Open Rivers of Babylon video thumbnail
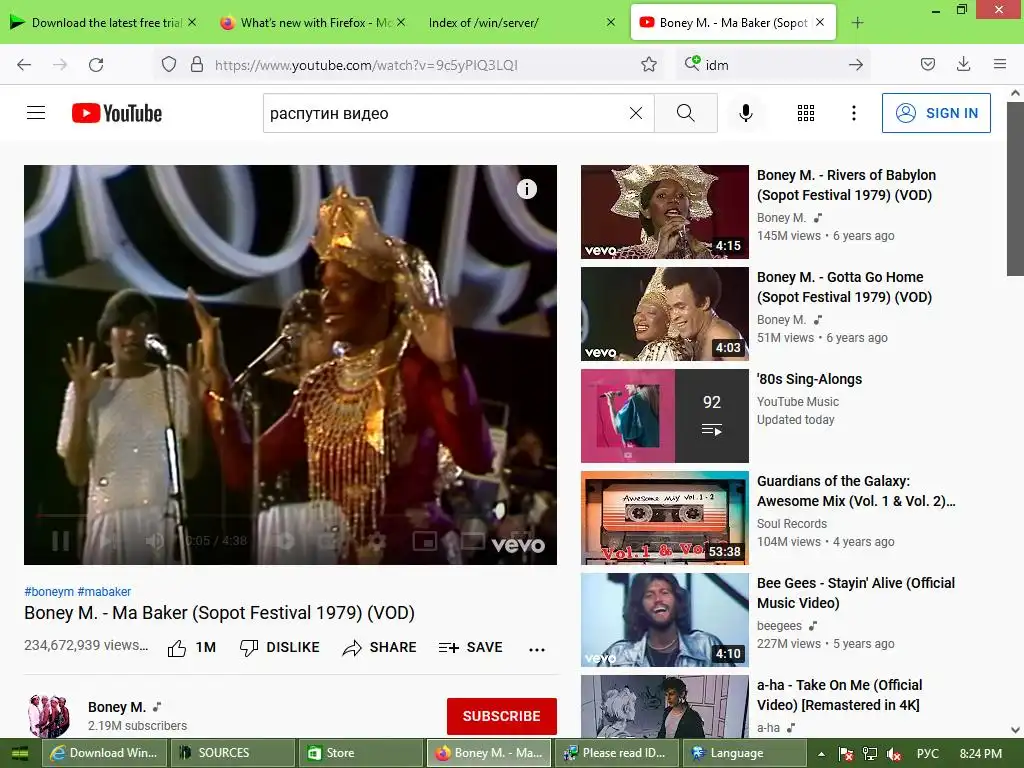1024x768 pixels. coord(664,212)
